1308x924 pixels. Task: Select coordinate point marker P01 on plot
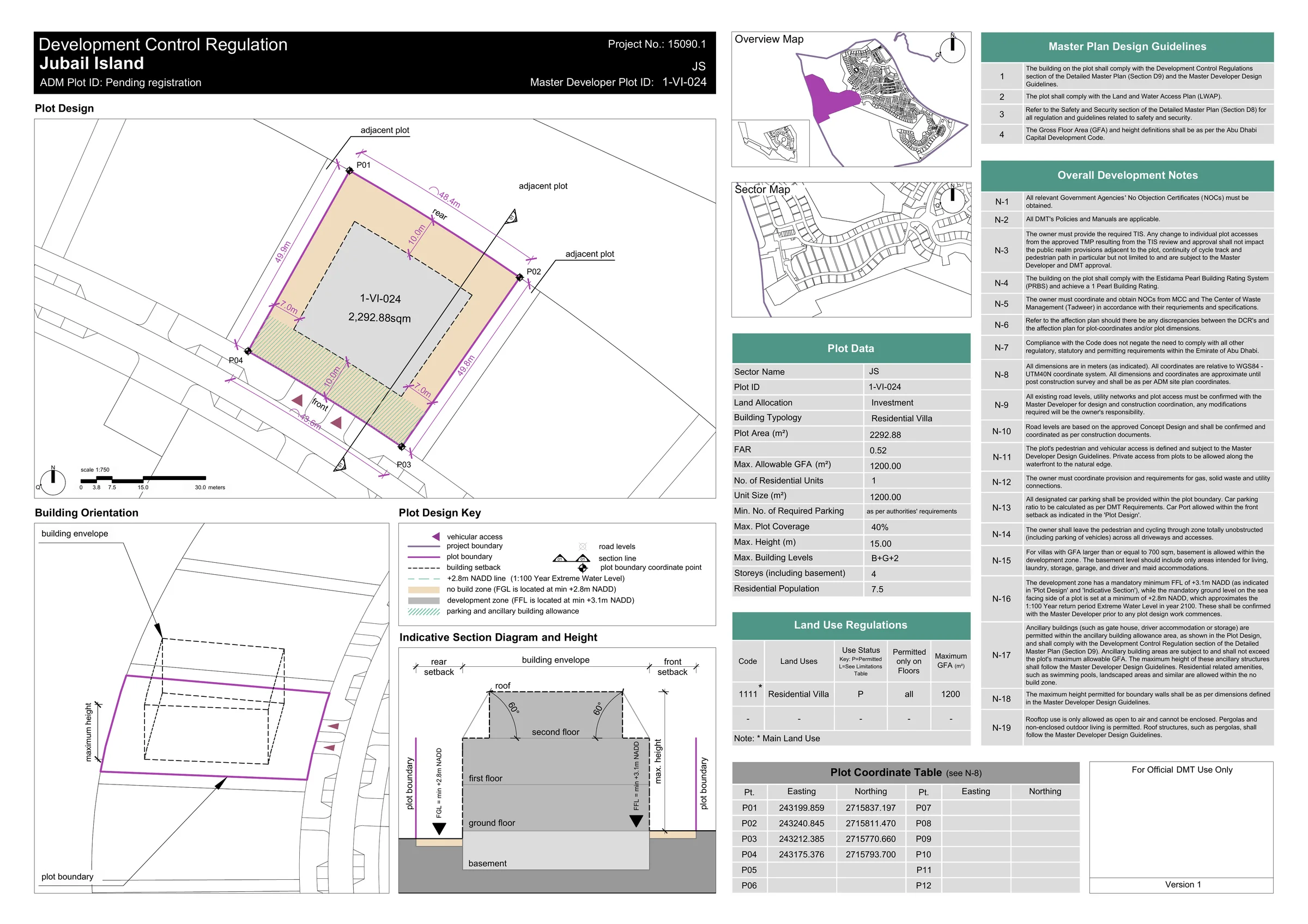(x=350, y=171)
